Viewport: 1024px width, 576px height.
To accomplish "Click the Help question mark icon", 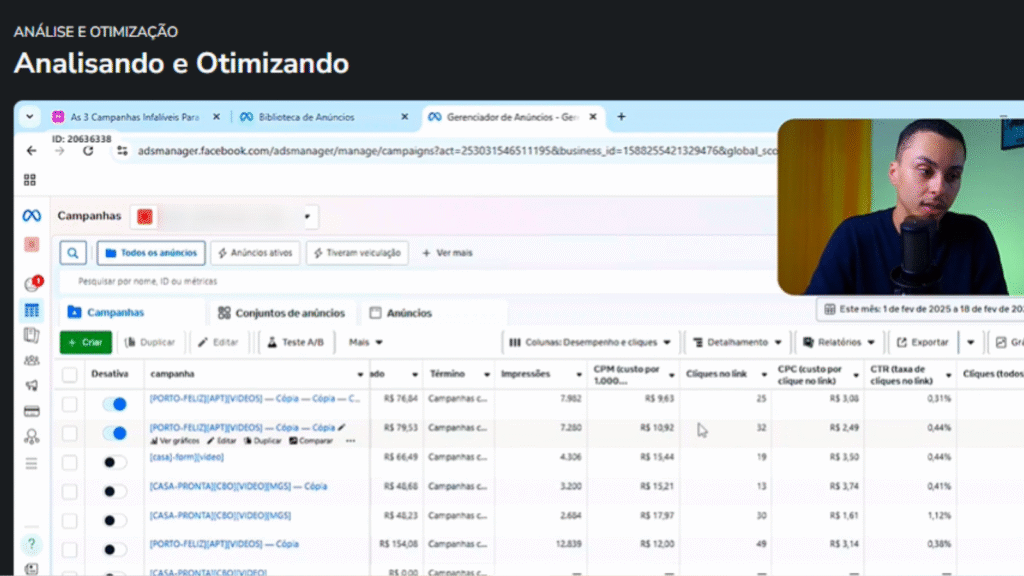I will click(x=31, y=544).
